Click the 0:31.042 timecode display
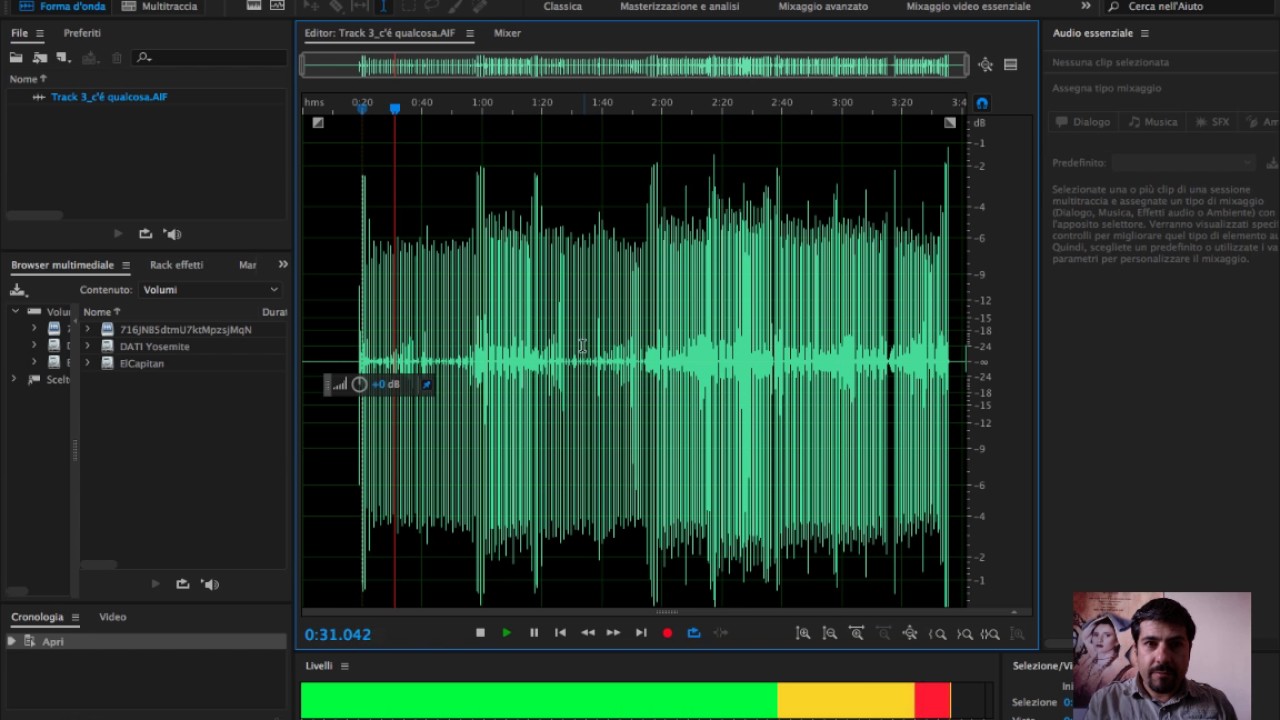 point(338,634)
